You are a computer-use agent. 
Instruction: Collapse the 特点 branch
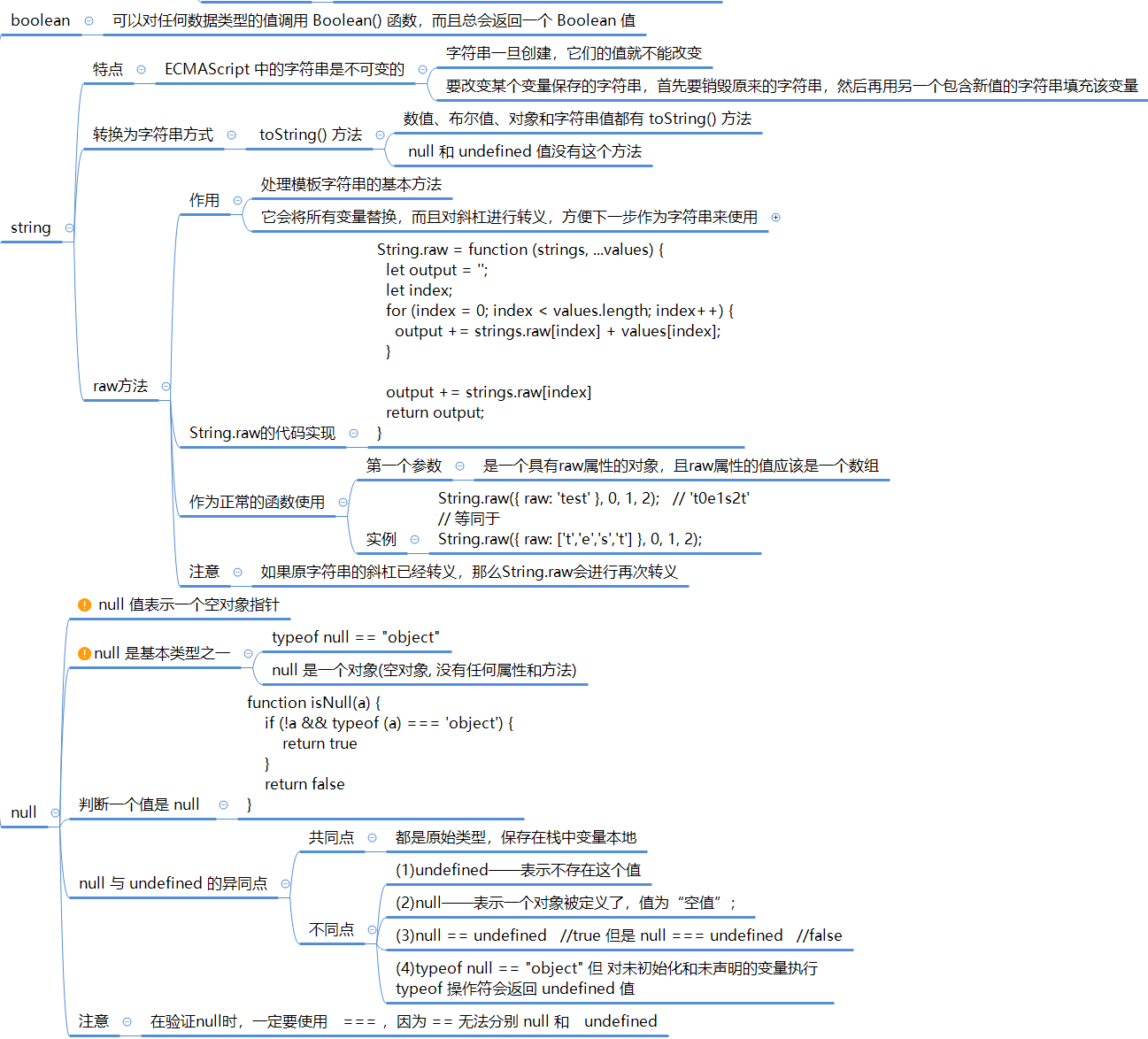coord(141,69)
